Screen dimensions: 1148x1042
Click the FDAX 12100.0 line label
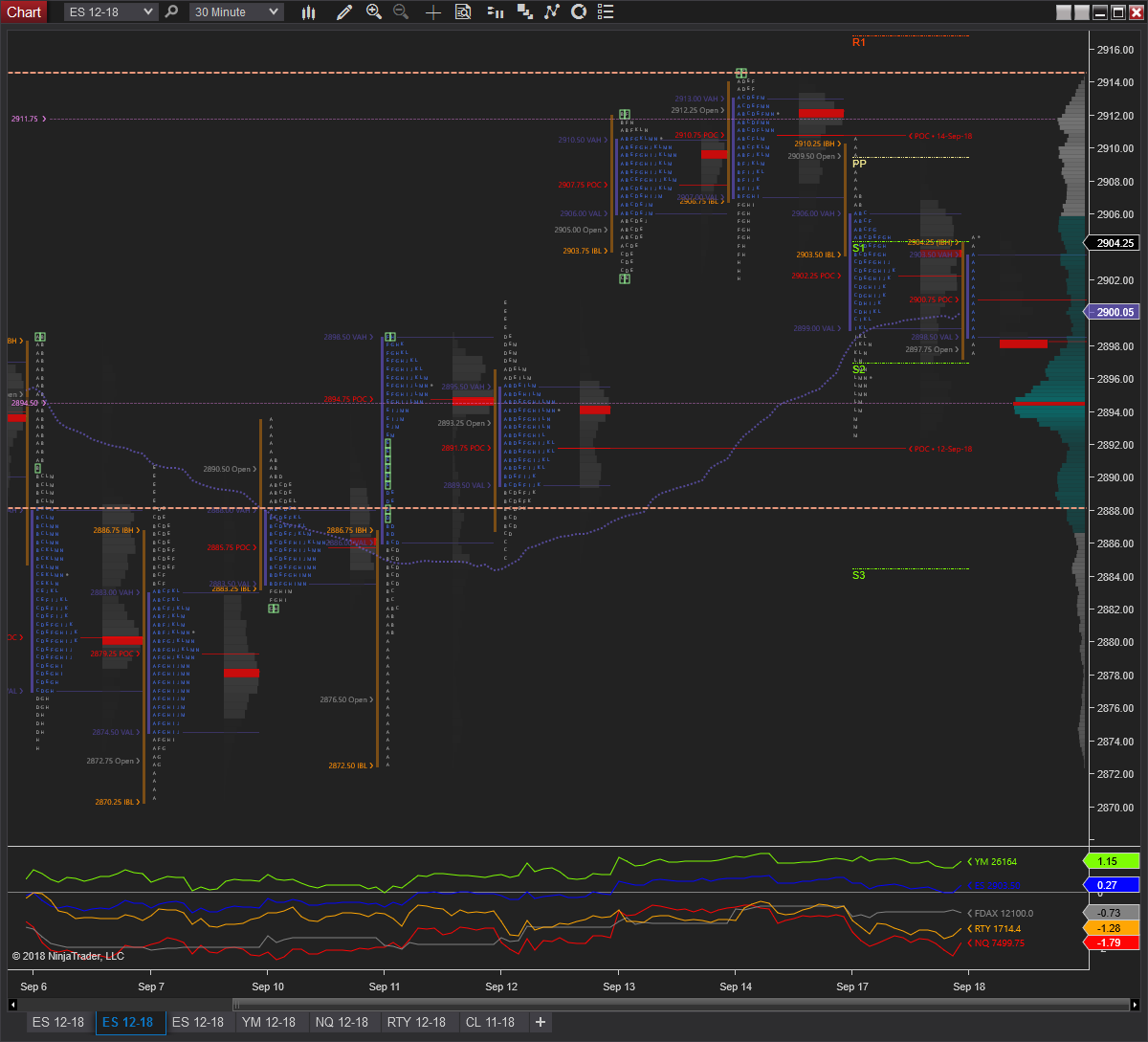click(x=1000, y=913)
